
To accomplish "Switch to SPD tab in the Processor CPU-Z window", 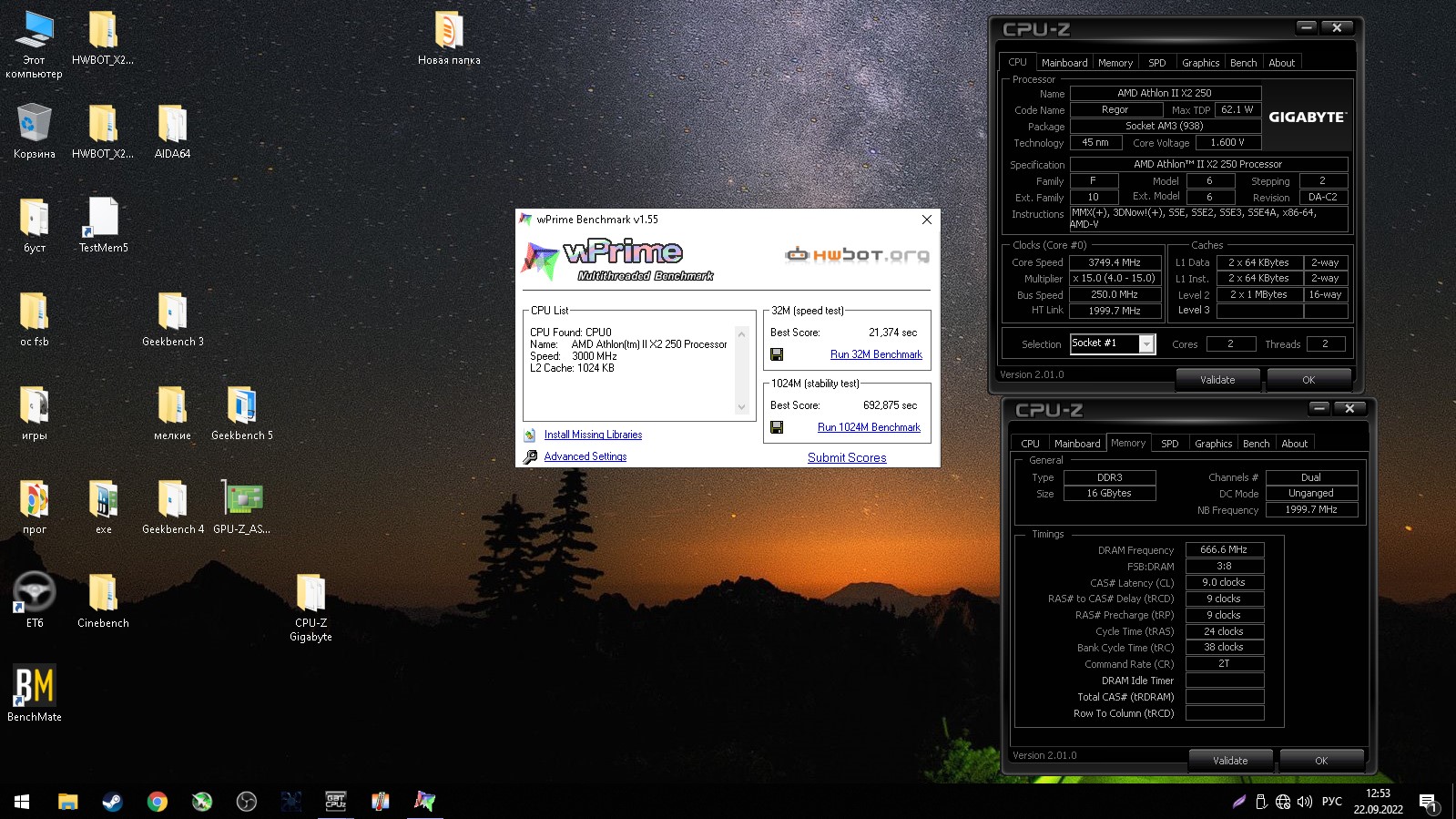I will click(1156, 63).
